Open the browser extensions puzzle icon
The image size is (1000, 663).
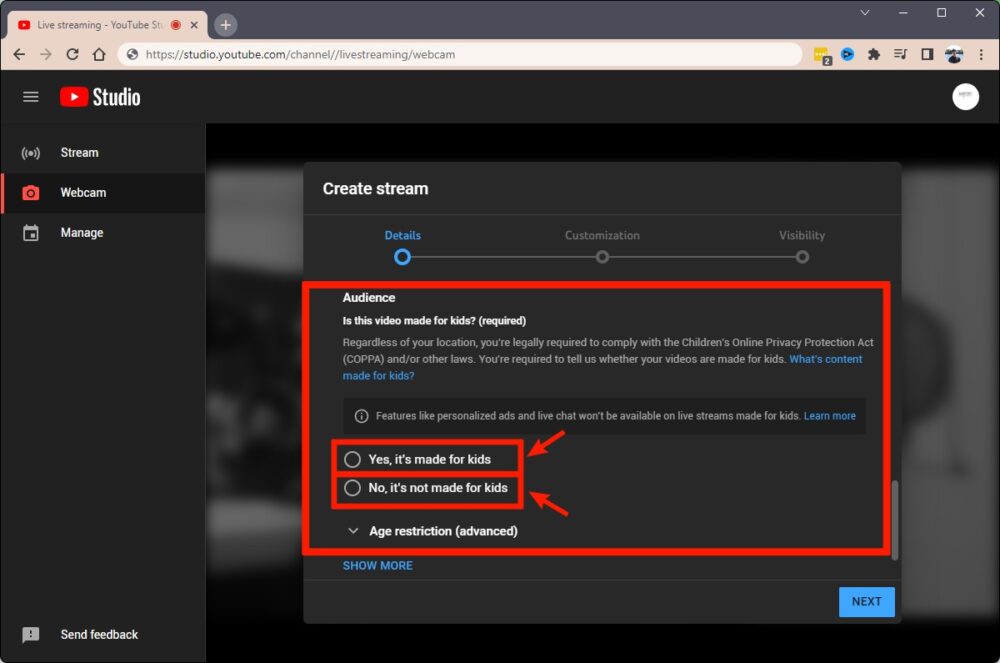tap(874, 54)
